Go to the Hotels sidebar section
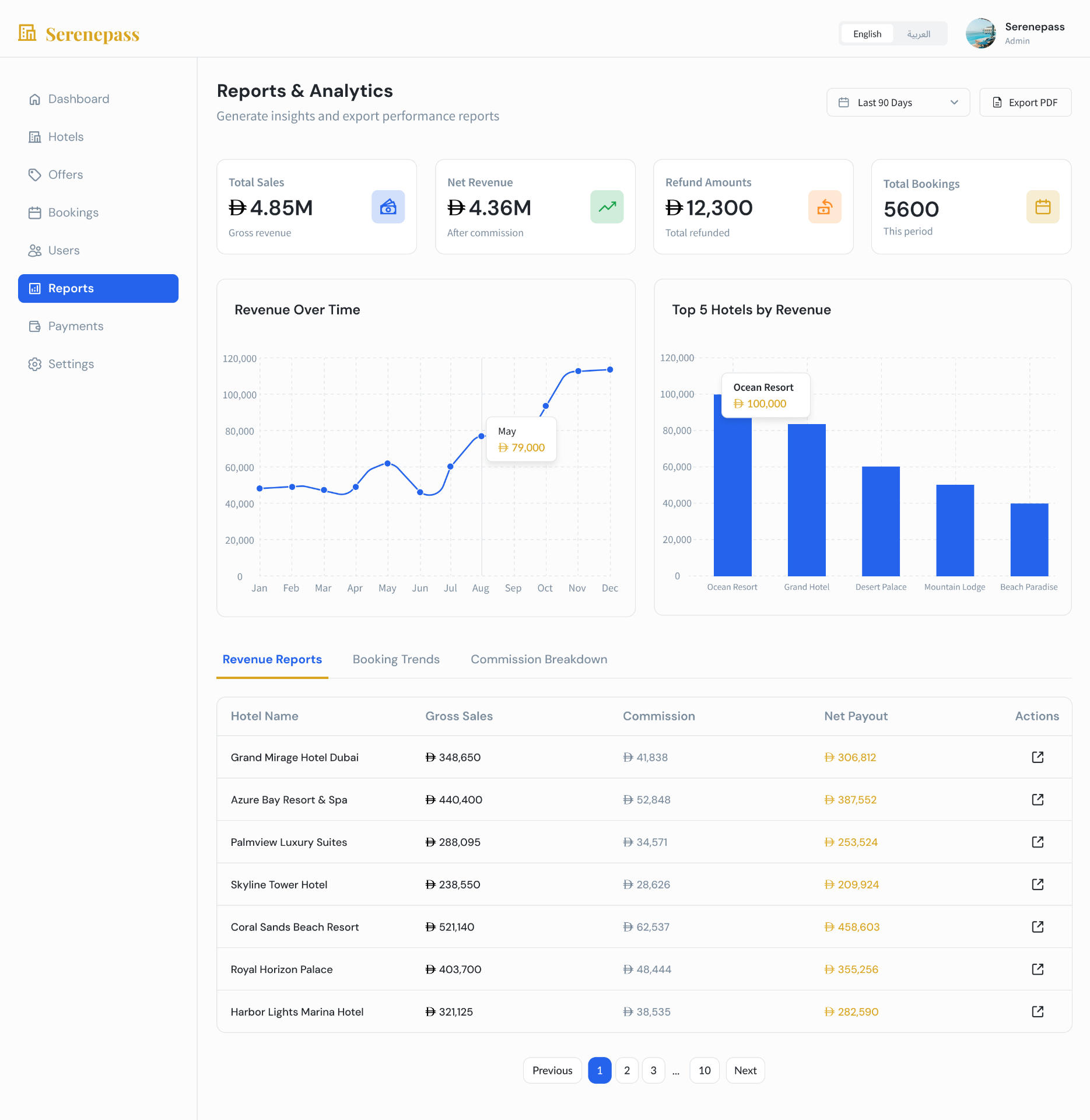 [98, 137]
